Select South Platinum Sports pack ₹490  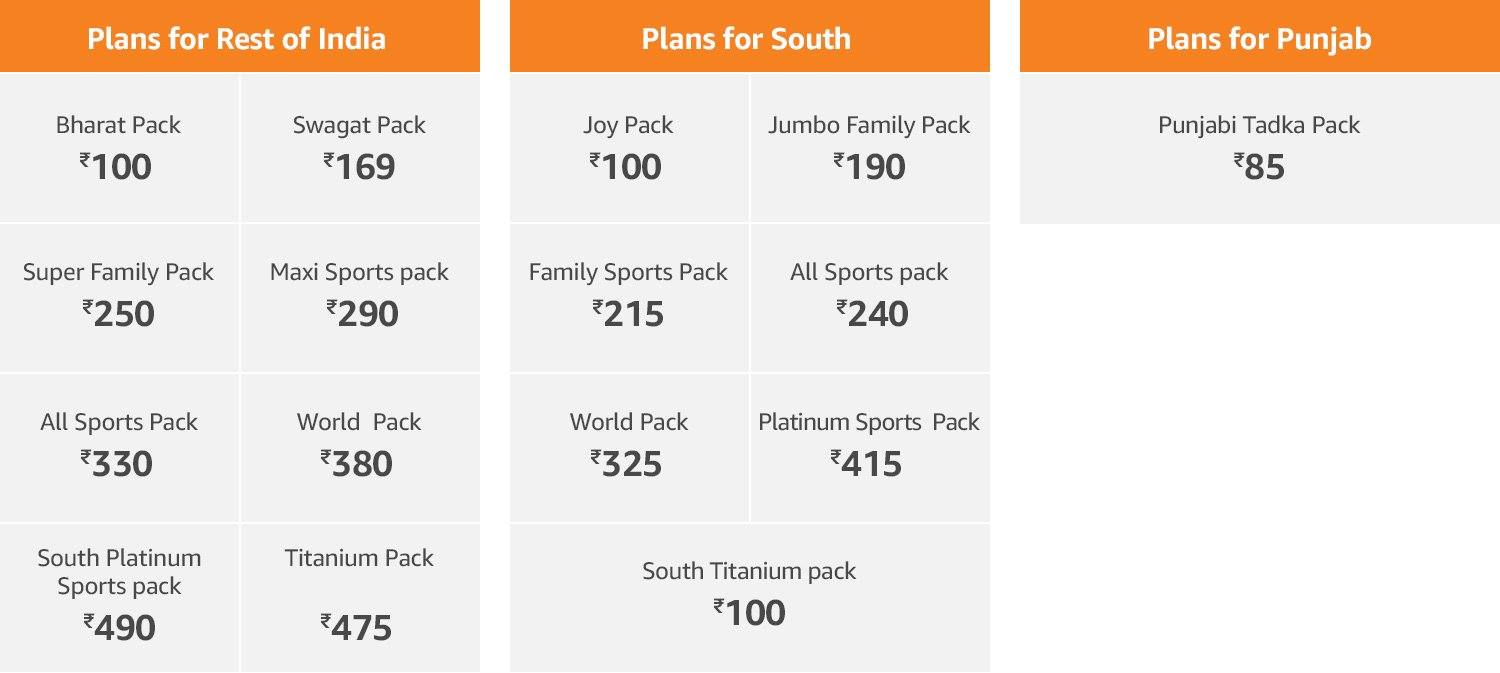[119, 598]
